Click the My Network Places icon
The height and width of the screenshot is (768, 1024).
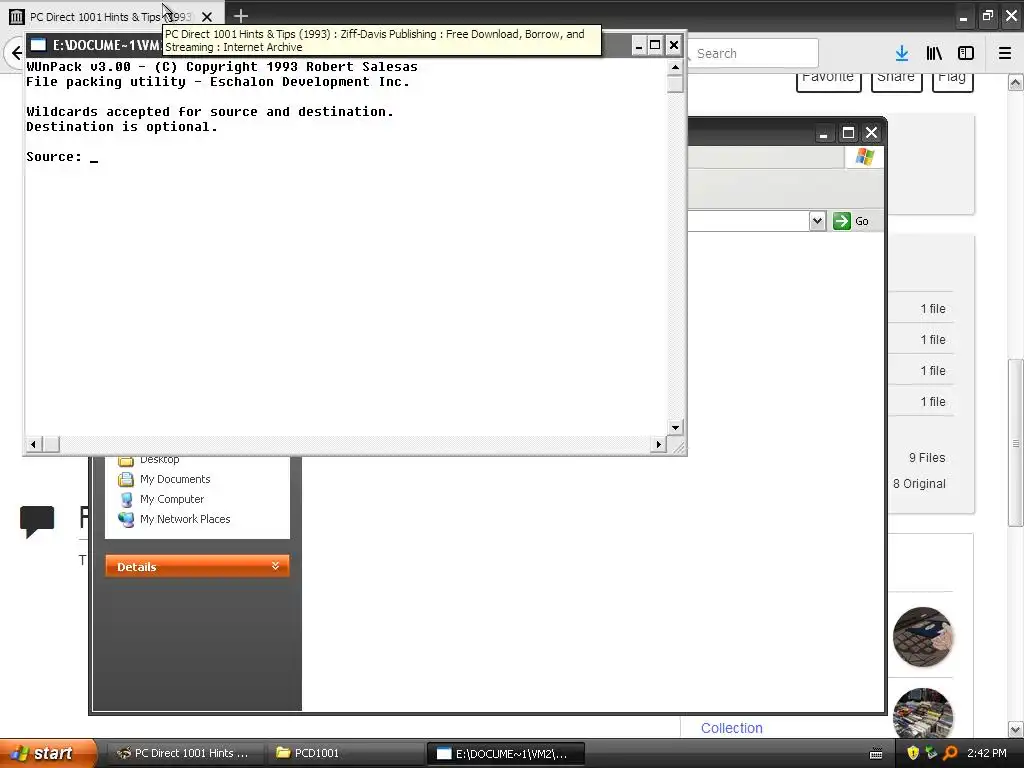click(x=126, y=519)
